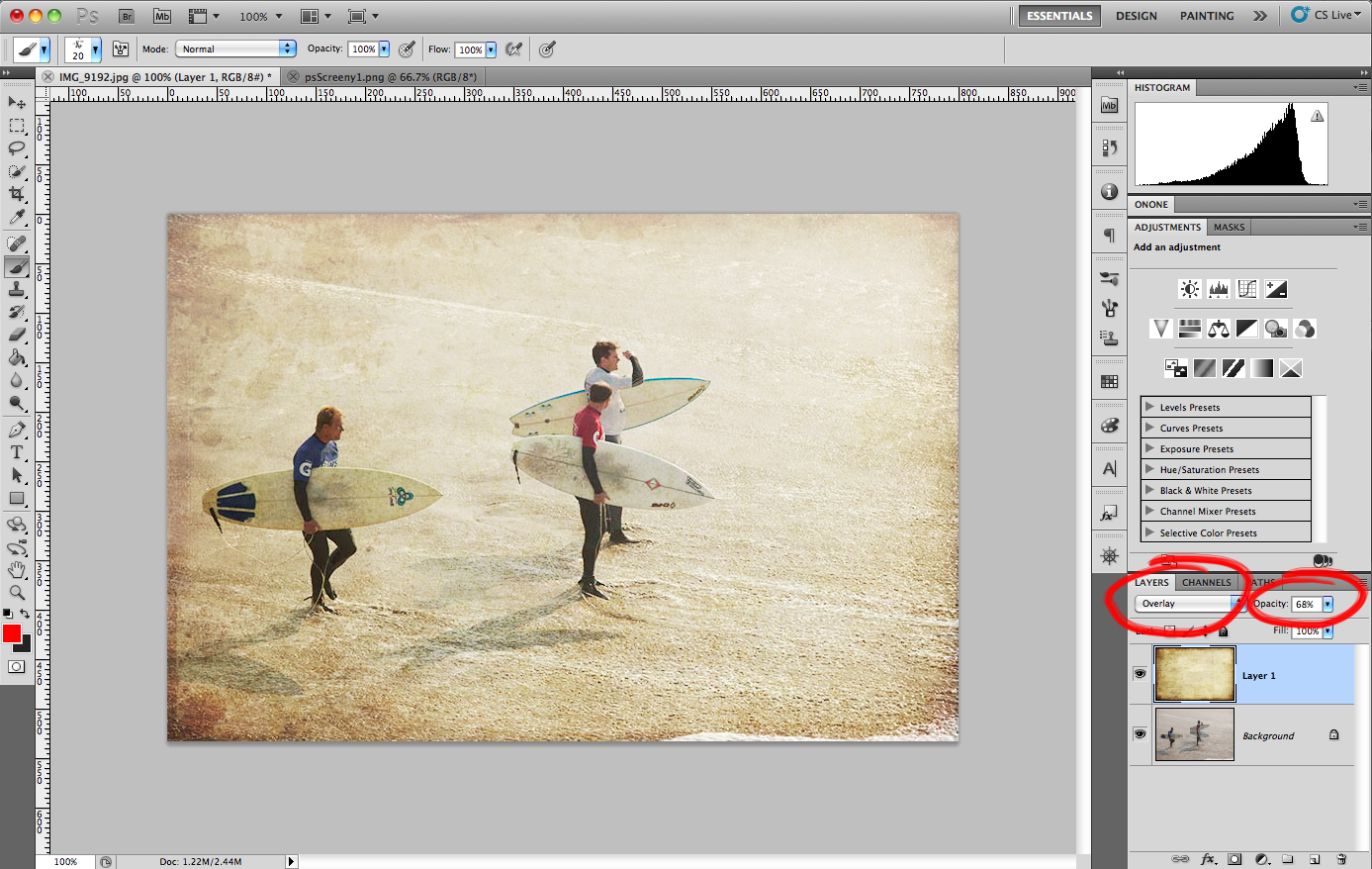The height and width of the screenshot is (869, 1372).
Task: Hide the Background layer eye
Action: point(1140,734)
